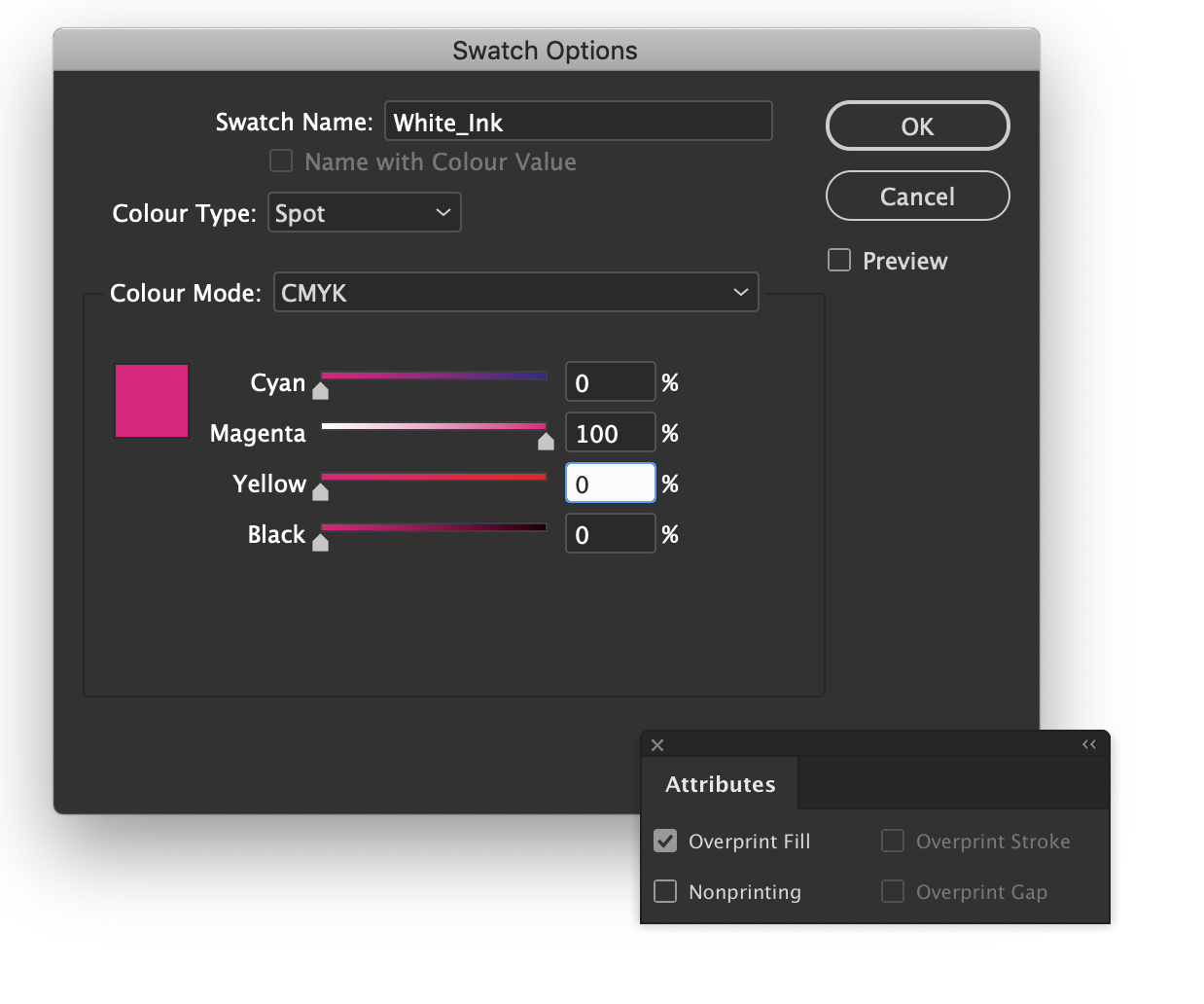Viewport: 1204px width, 1004px height.
Task: Click the Magenta value field showing 100
Action: (610, 433)
